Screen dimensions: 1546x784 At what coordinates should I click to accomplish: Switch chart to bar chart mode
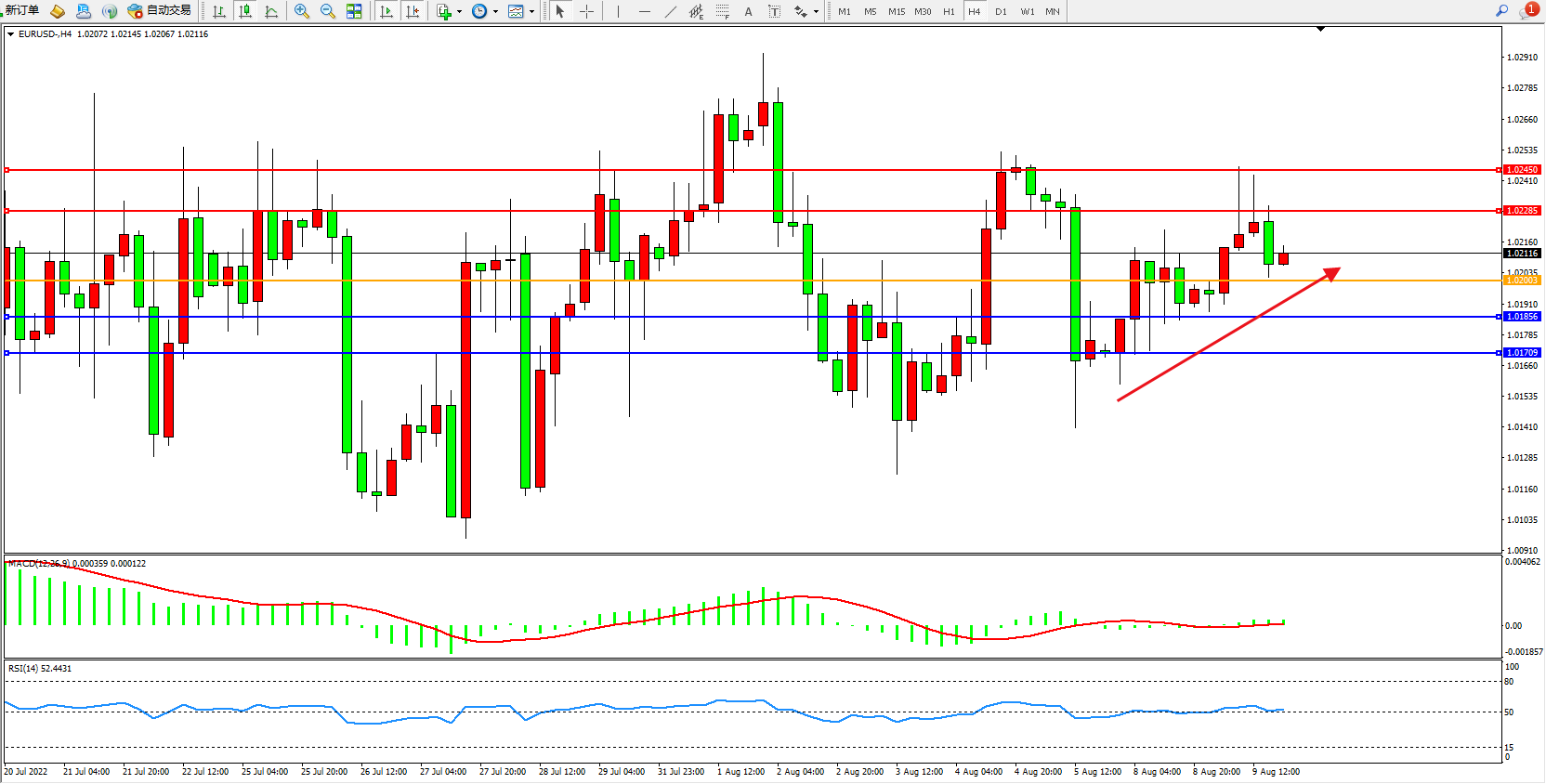click(x=219, y=12)
